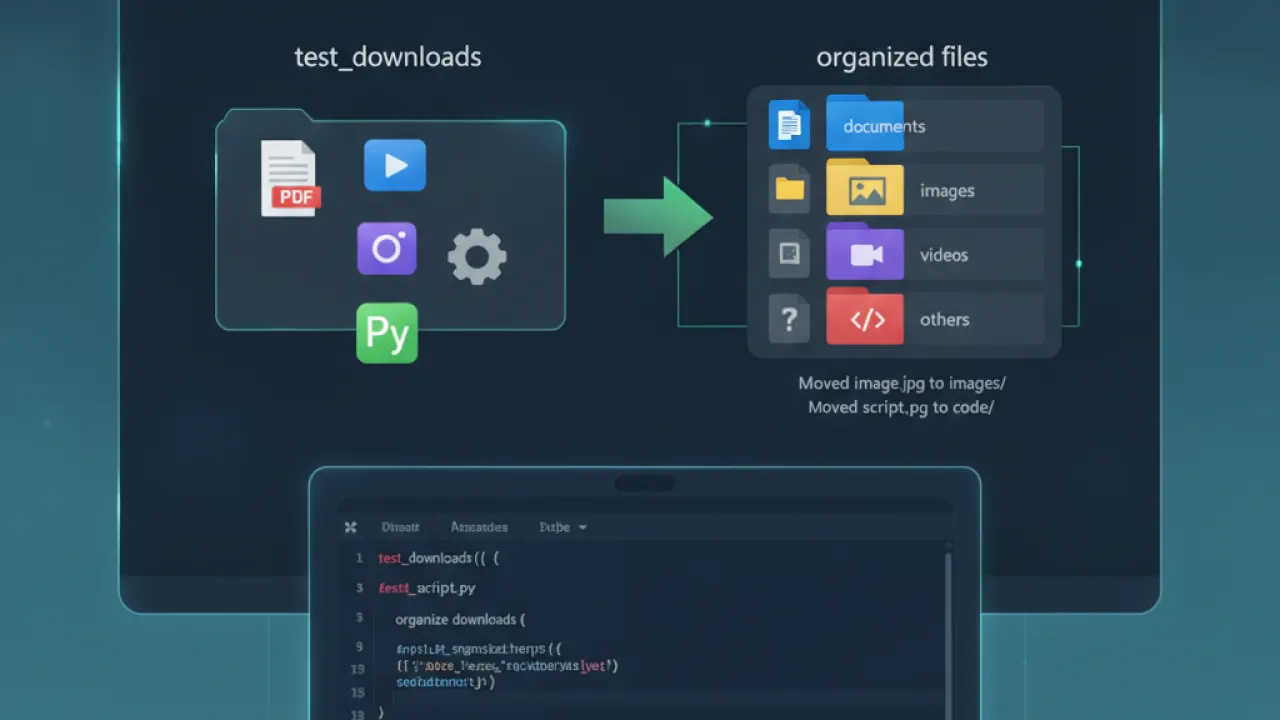Click the X icon in editor toolbar
Screen dimensions: 1280x720
pyautogui.click(x=350, y=527)
